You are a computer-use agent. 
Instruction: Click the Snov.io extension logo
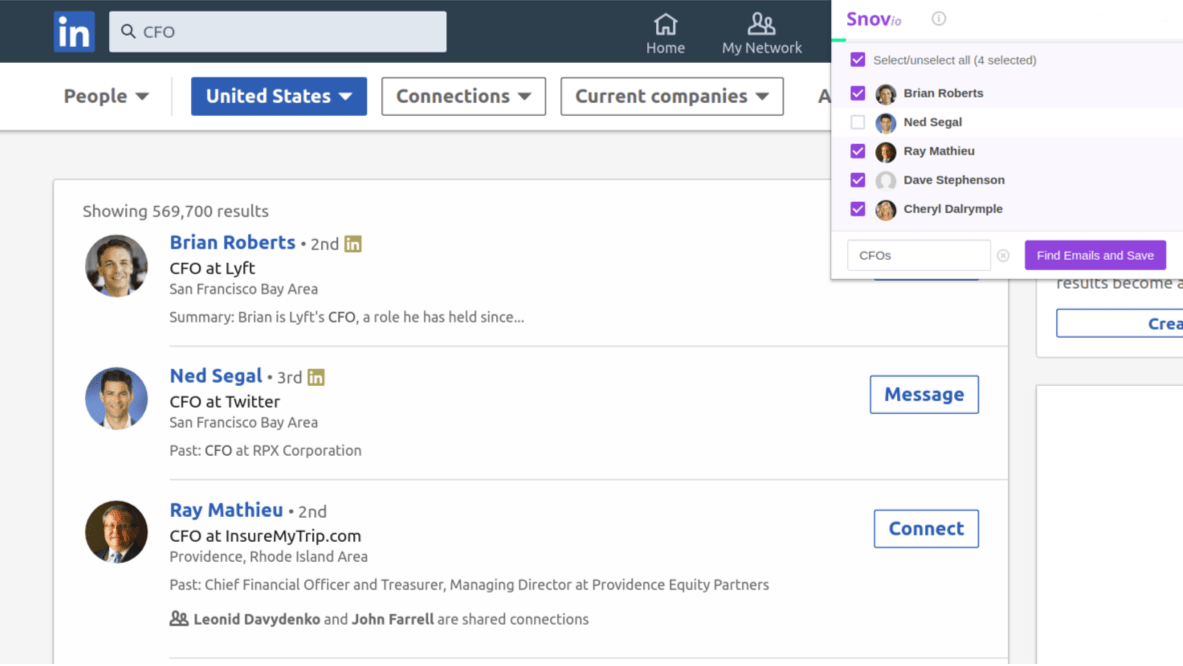873,18
